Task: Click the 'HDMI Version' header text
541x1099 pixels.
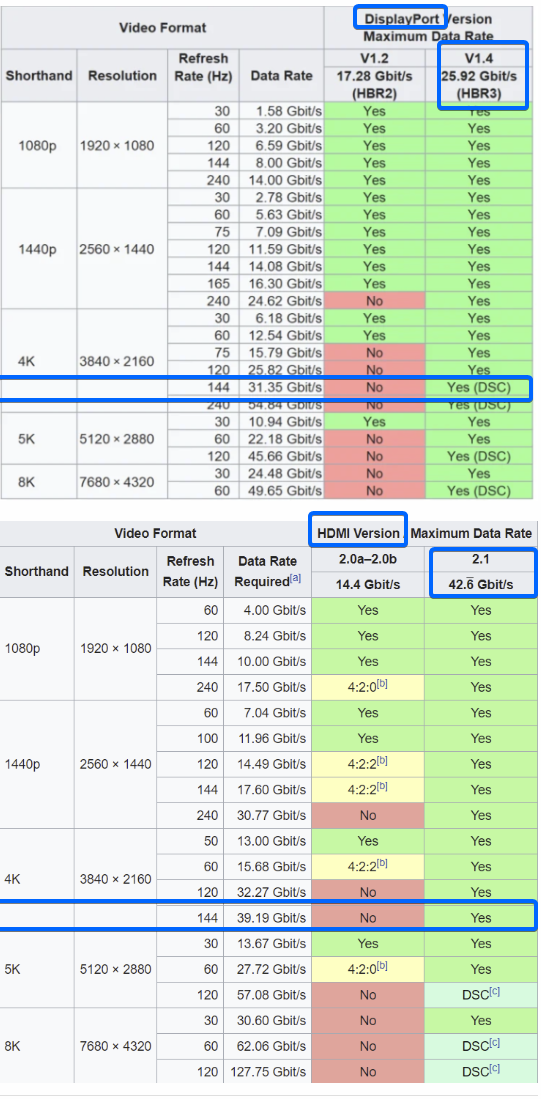Action: tap(358, 533)
